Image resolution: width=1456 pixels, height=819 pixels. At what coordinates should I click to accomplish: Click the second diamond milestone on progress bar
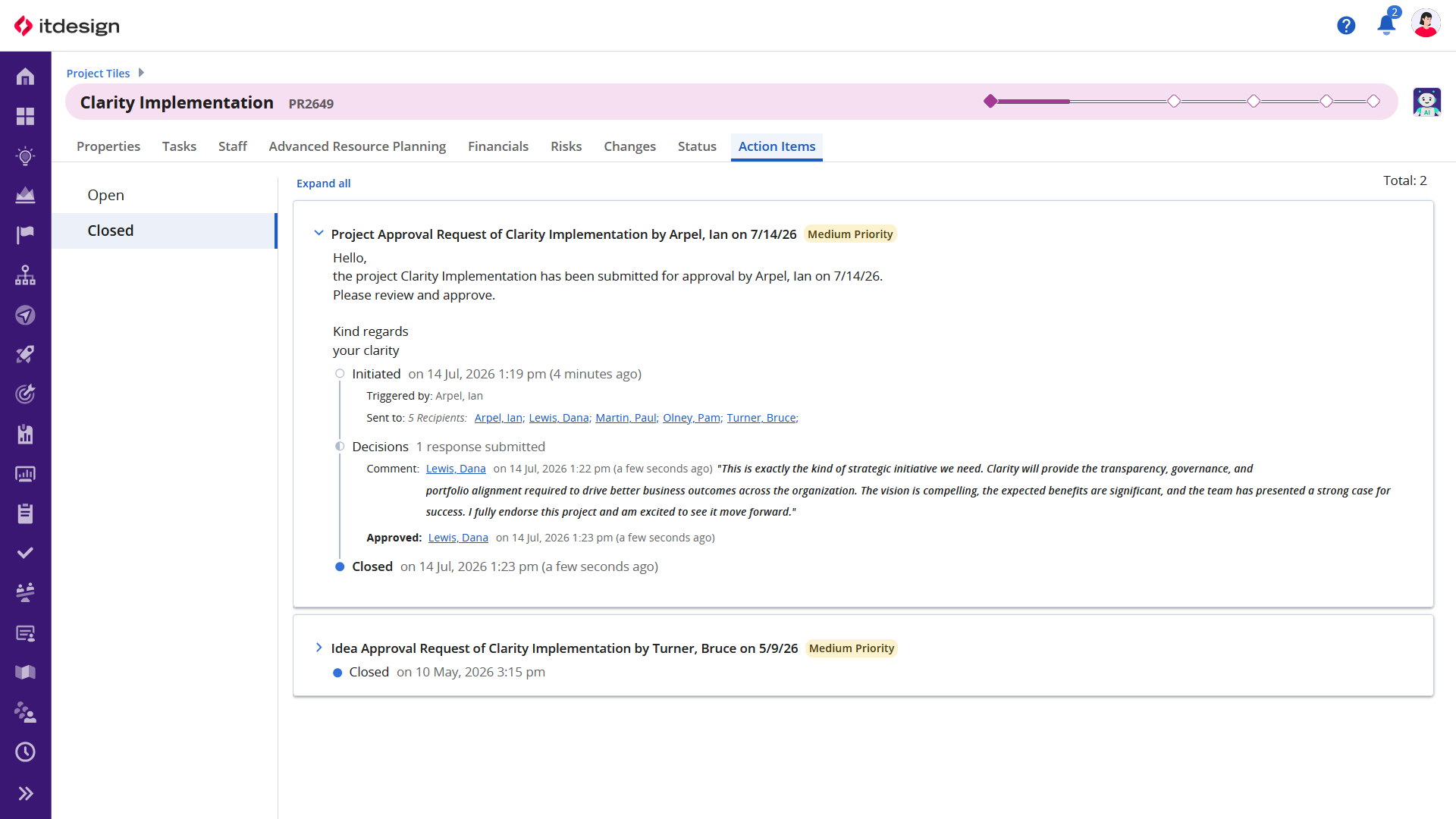pos(1174,101)
